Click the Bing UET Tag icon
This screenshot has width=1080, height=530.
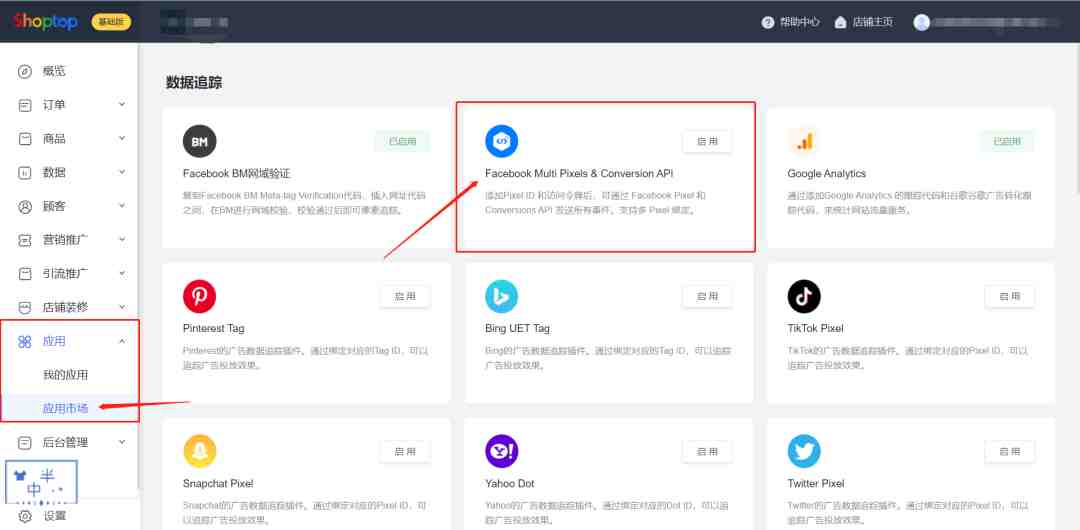coord(501,296)
